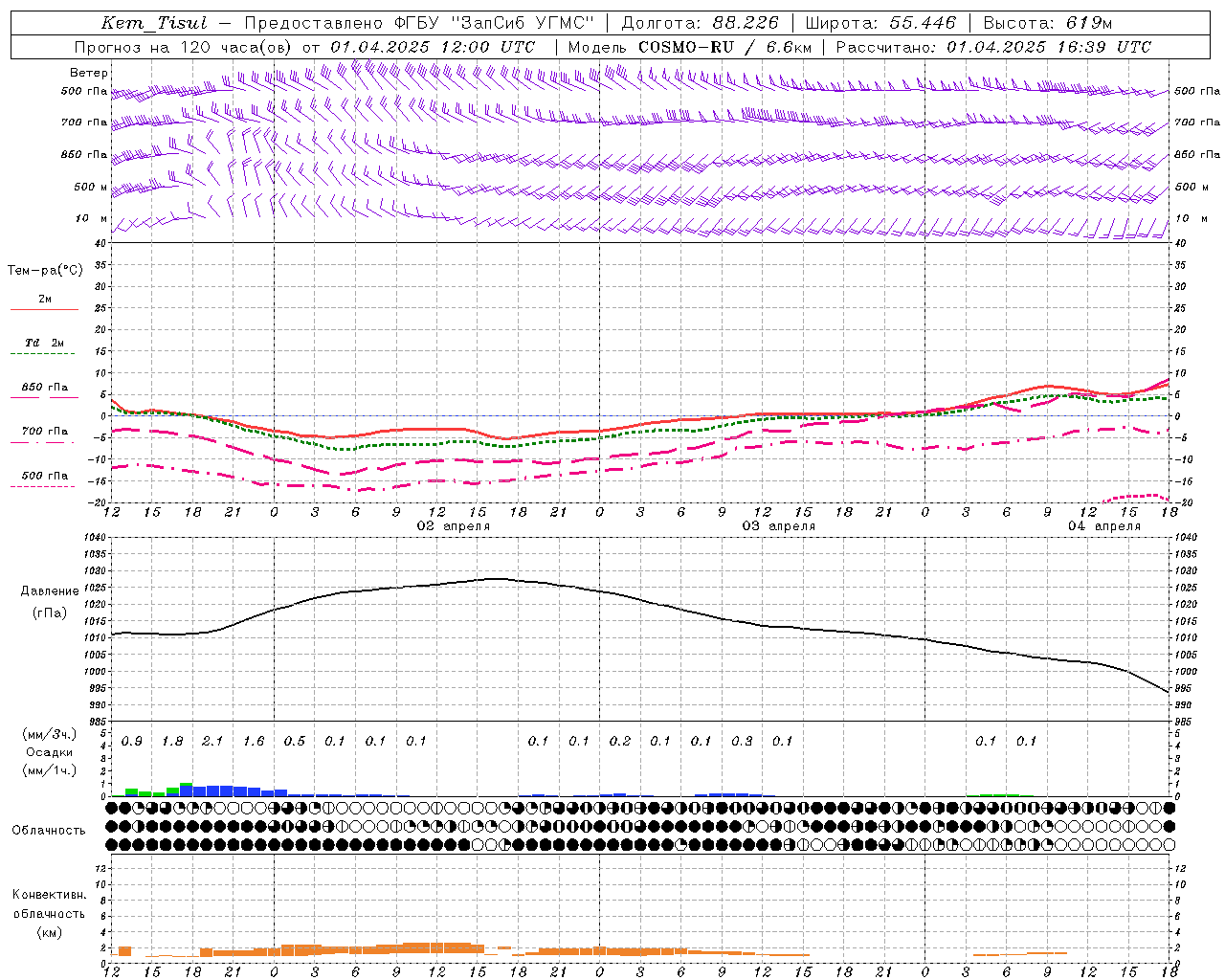Click the '04 апреля' date label

point(1104,526)
